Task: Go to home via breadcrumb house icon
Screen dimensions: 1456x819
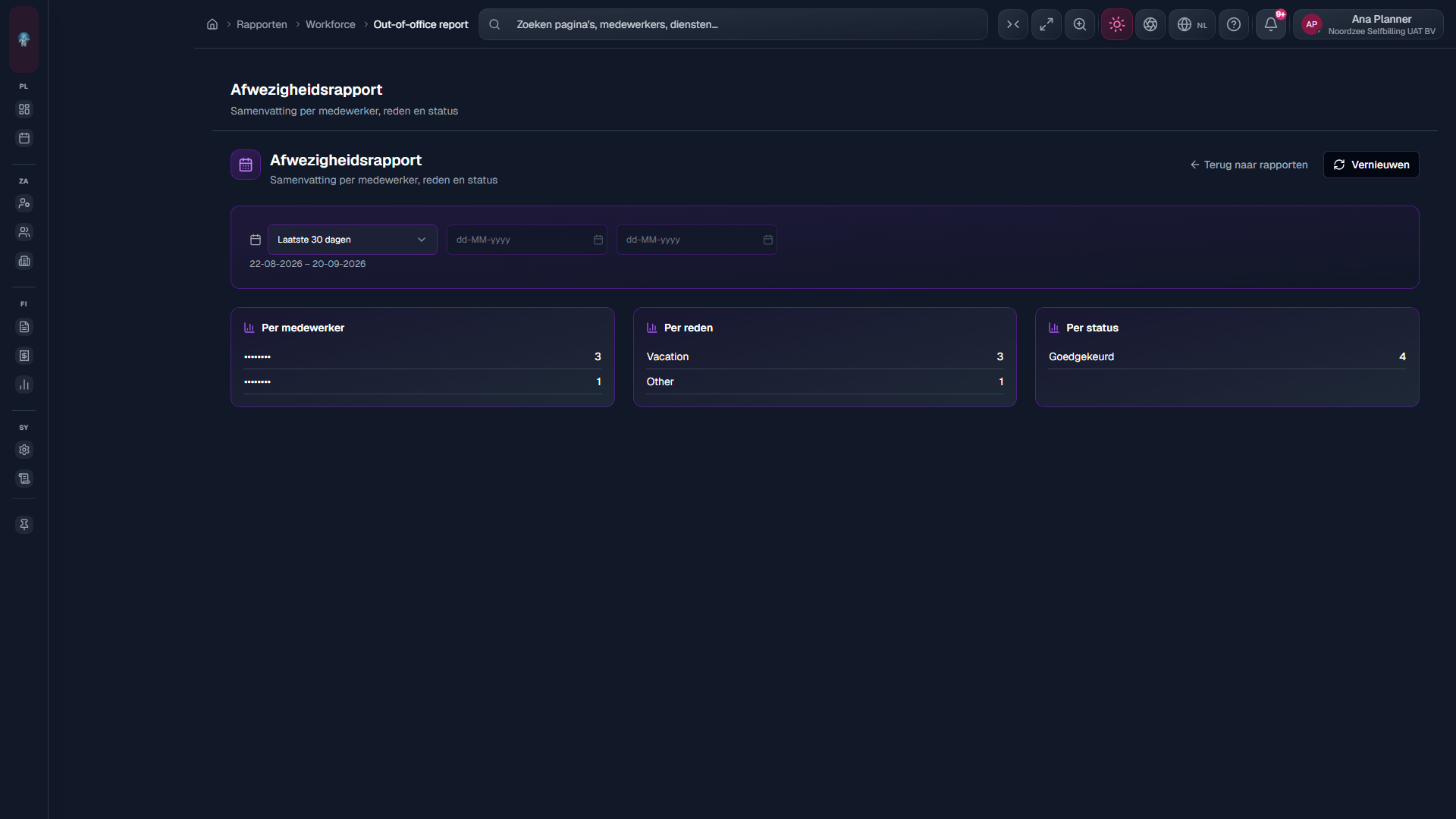Action: click(x=212, y=24)
